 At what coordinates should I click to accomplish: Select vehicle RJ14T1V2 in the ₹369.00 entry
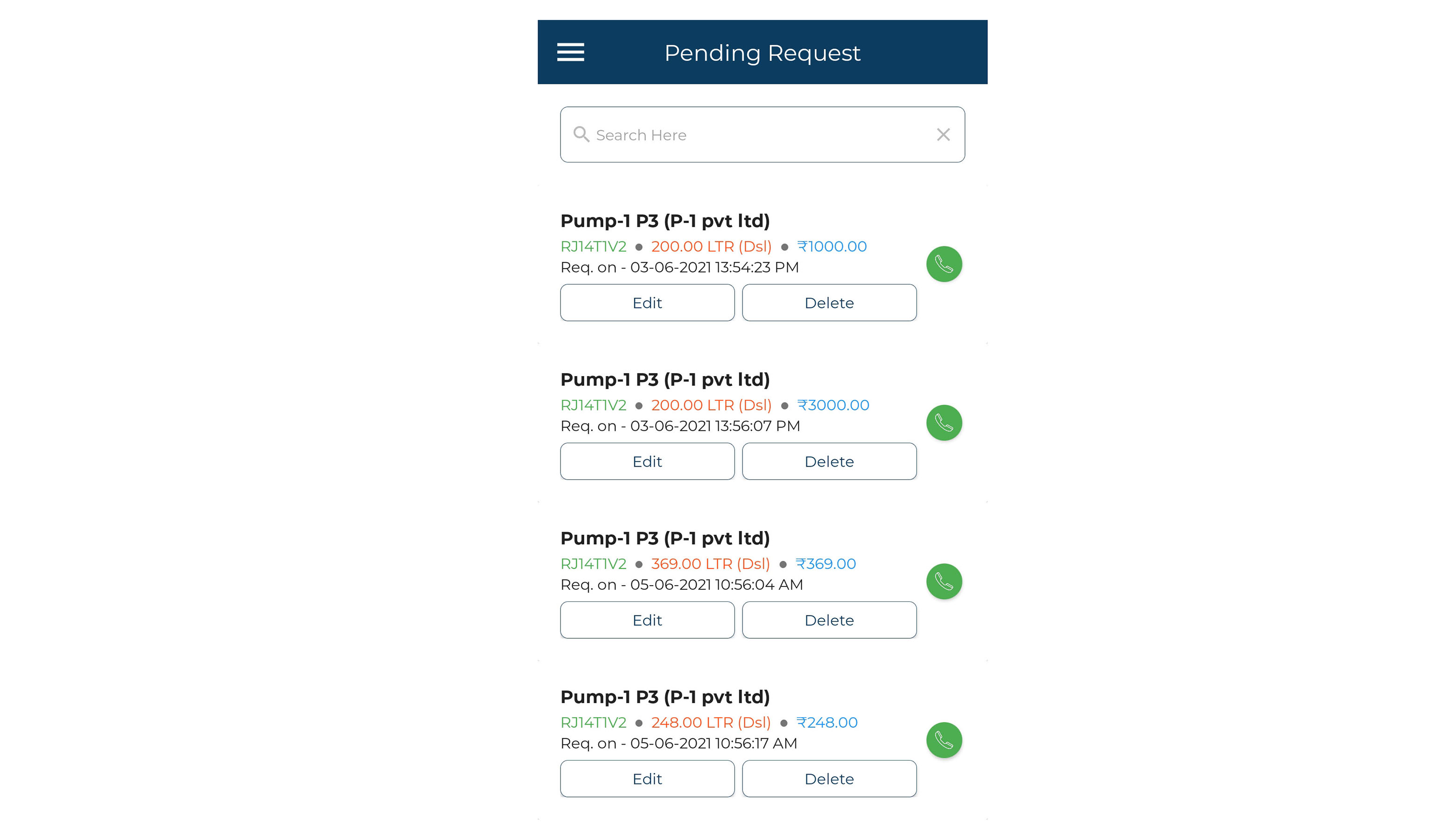click(593, 564)
